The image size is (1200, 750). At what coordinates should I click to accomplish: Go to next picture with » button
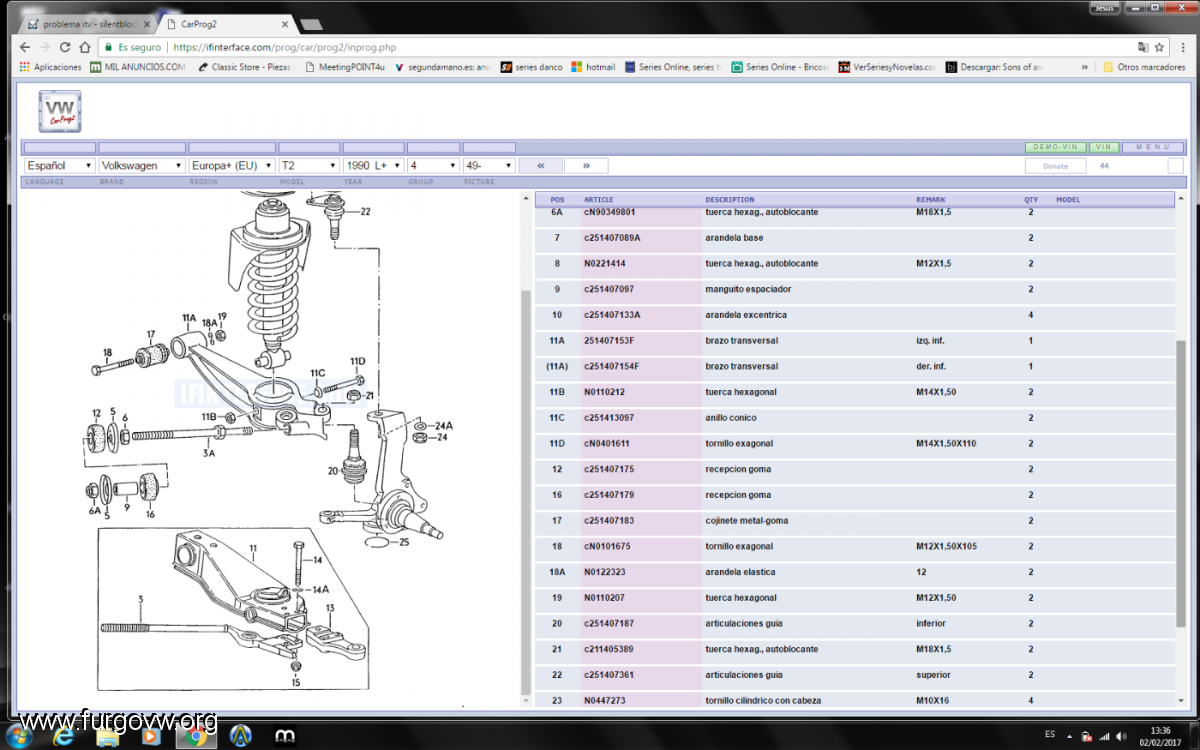[586, 165]
